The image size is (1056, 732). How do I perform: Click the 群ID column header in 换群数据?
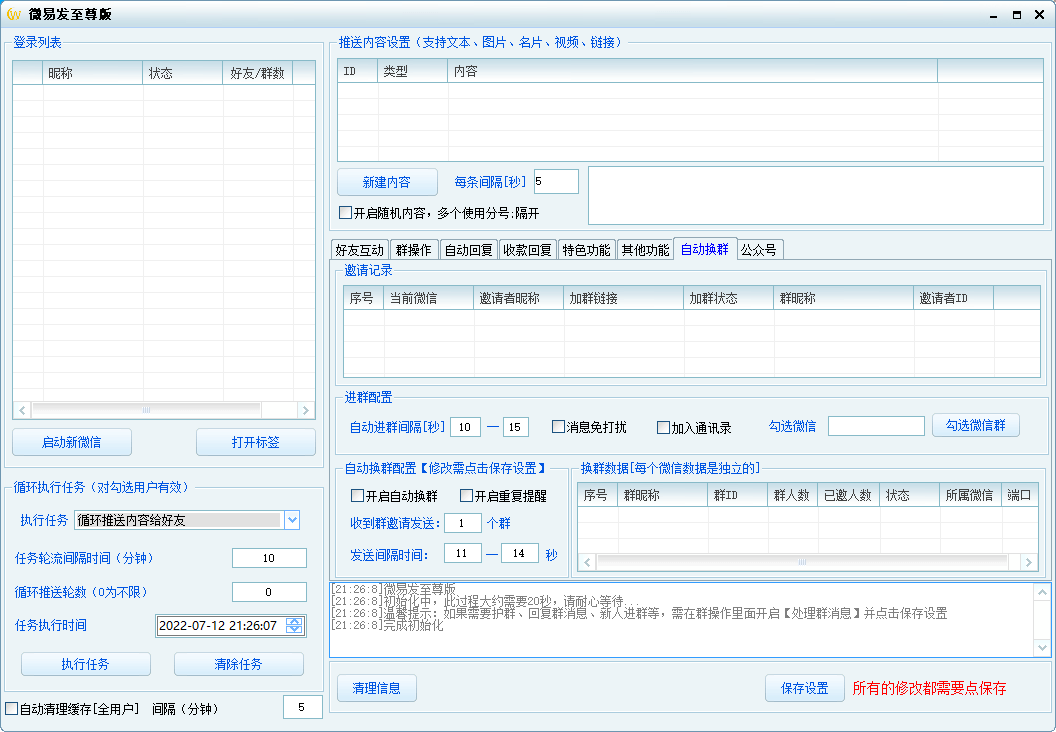(737, 495)
